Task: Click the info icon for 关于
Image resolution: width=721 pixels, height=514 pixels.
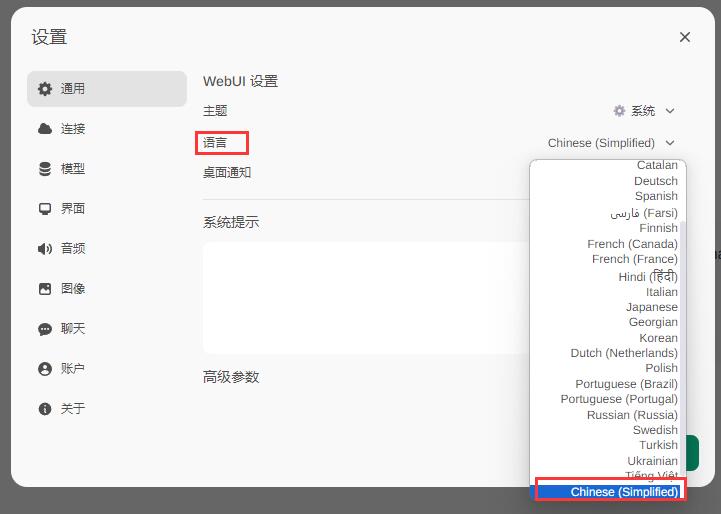Action: click(x=45, y=409)
